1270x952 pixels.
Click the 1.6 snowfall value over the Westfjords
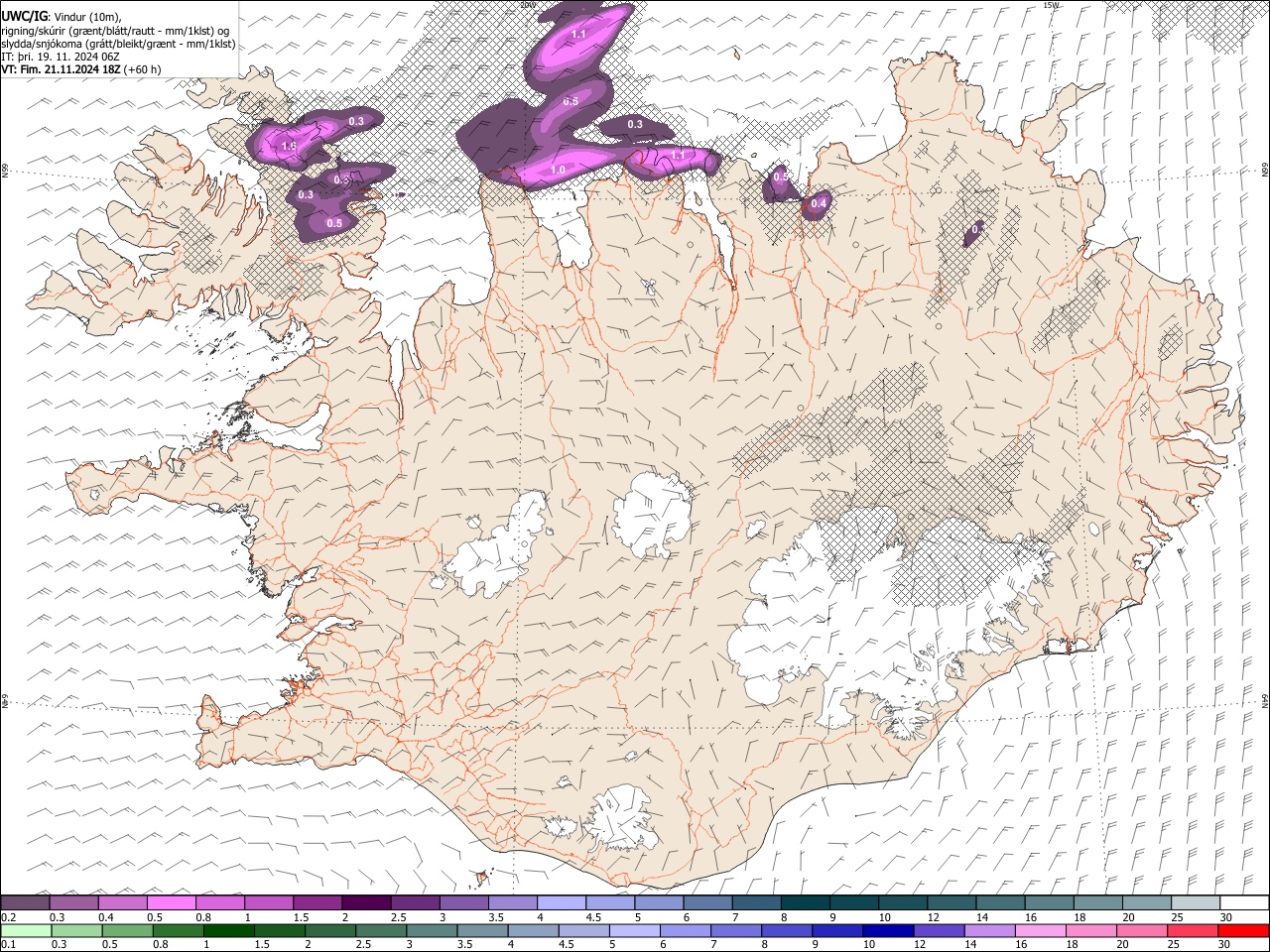(290, 146)
